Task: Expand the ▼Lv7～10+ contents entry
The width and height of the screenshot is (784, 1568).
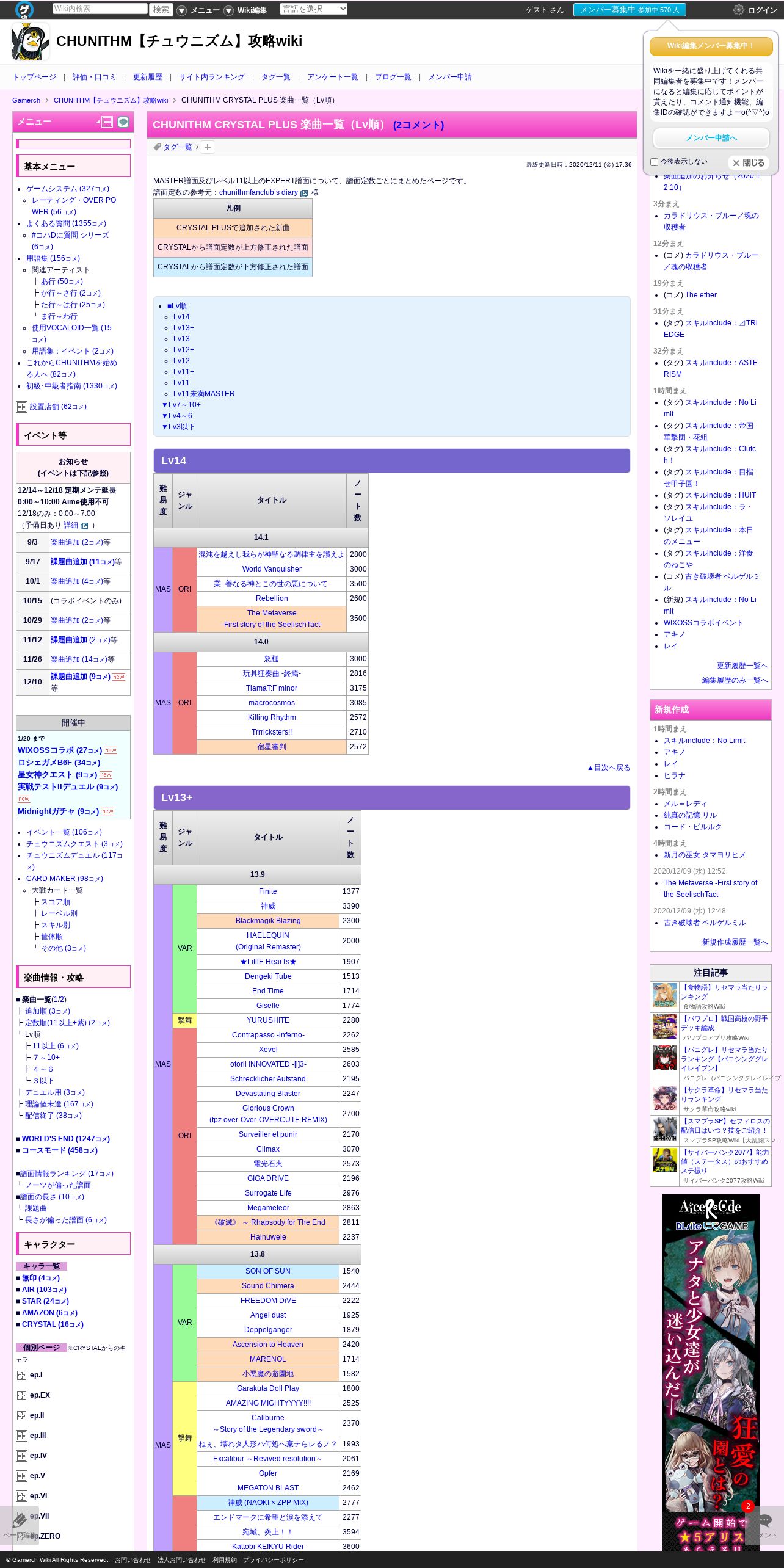Action: (181, 405)
